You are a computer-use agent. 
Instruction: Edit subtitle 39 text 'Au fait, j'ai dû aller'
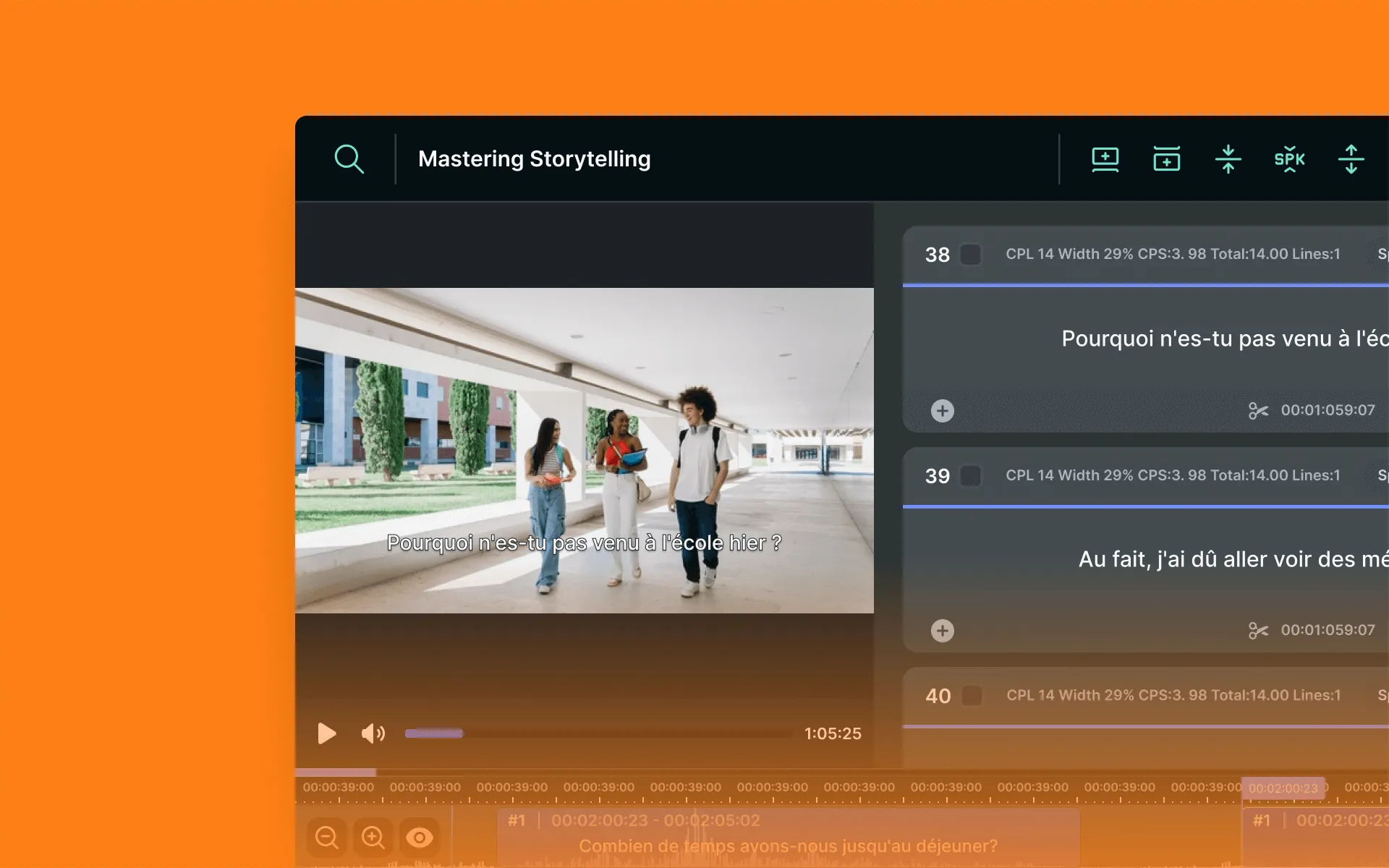pyautogui.click(x=1233, y=559)
